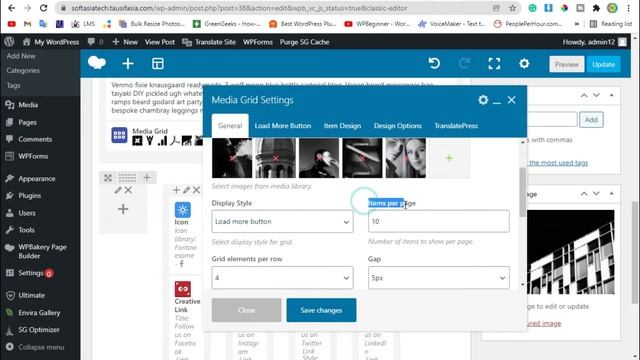
Task: Reload the browser page
Action: coord(43,8)
